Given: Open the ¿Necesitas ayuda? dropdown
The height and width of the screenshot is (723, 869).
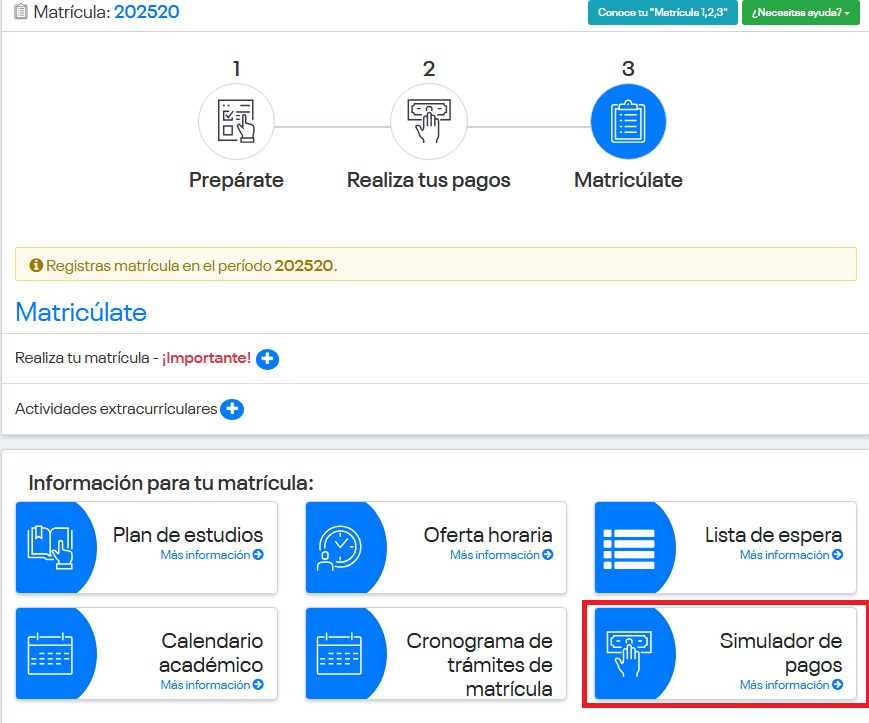Looking at the screenshot, I should pos(800,13).
